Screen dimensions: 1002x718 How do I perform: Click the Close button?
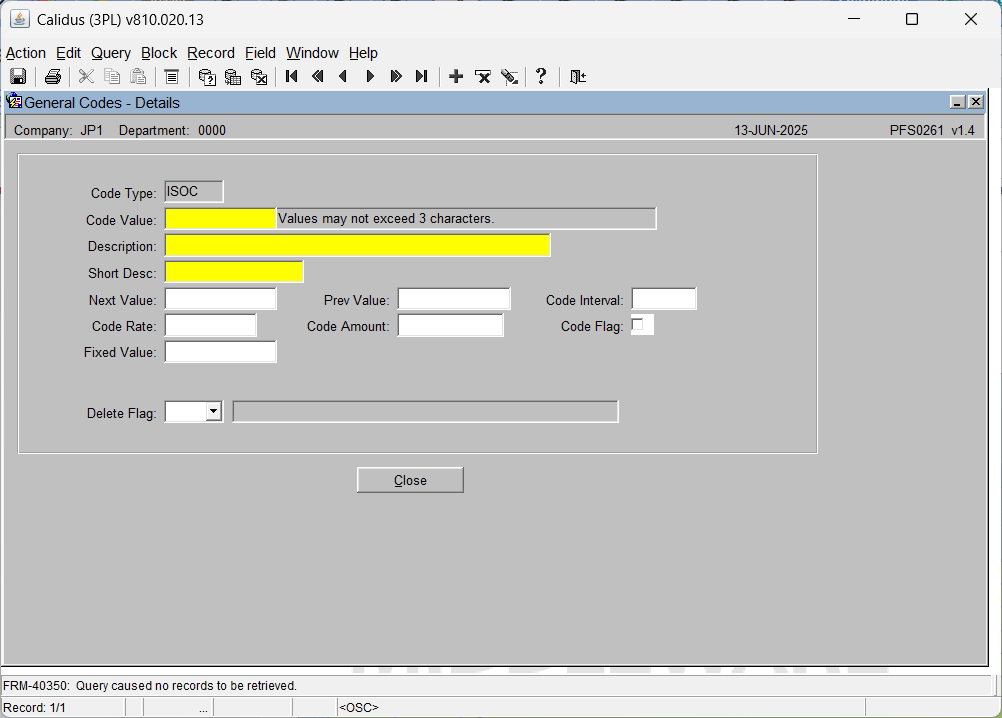410,480
